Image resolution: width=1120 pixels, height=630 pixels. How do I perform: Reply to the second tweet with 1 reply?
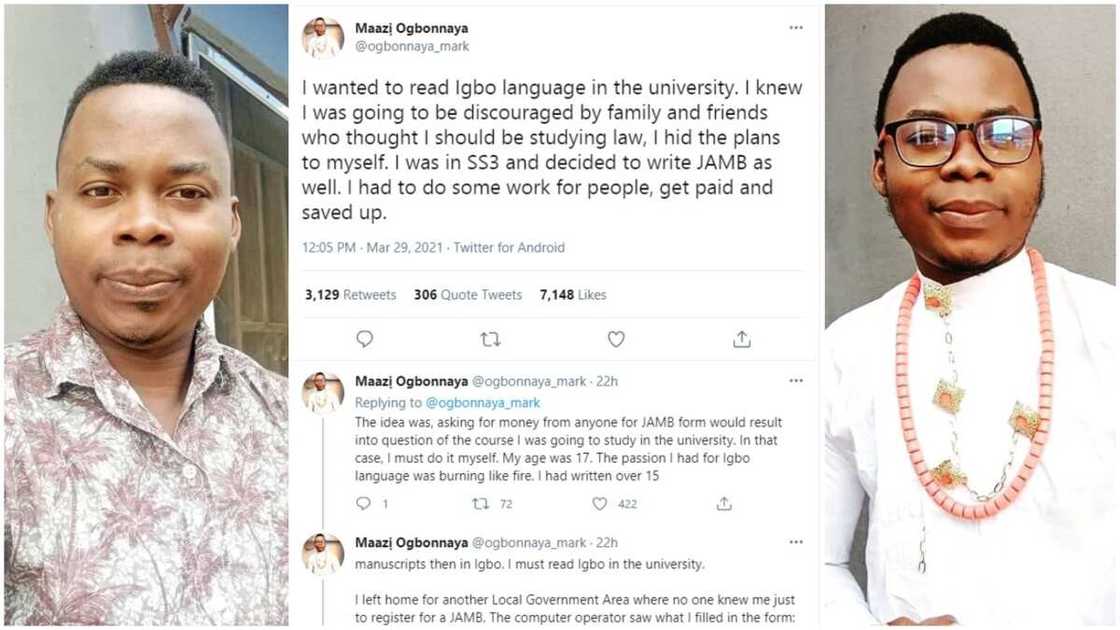[364, 504]
